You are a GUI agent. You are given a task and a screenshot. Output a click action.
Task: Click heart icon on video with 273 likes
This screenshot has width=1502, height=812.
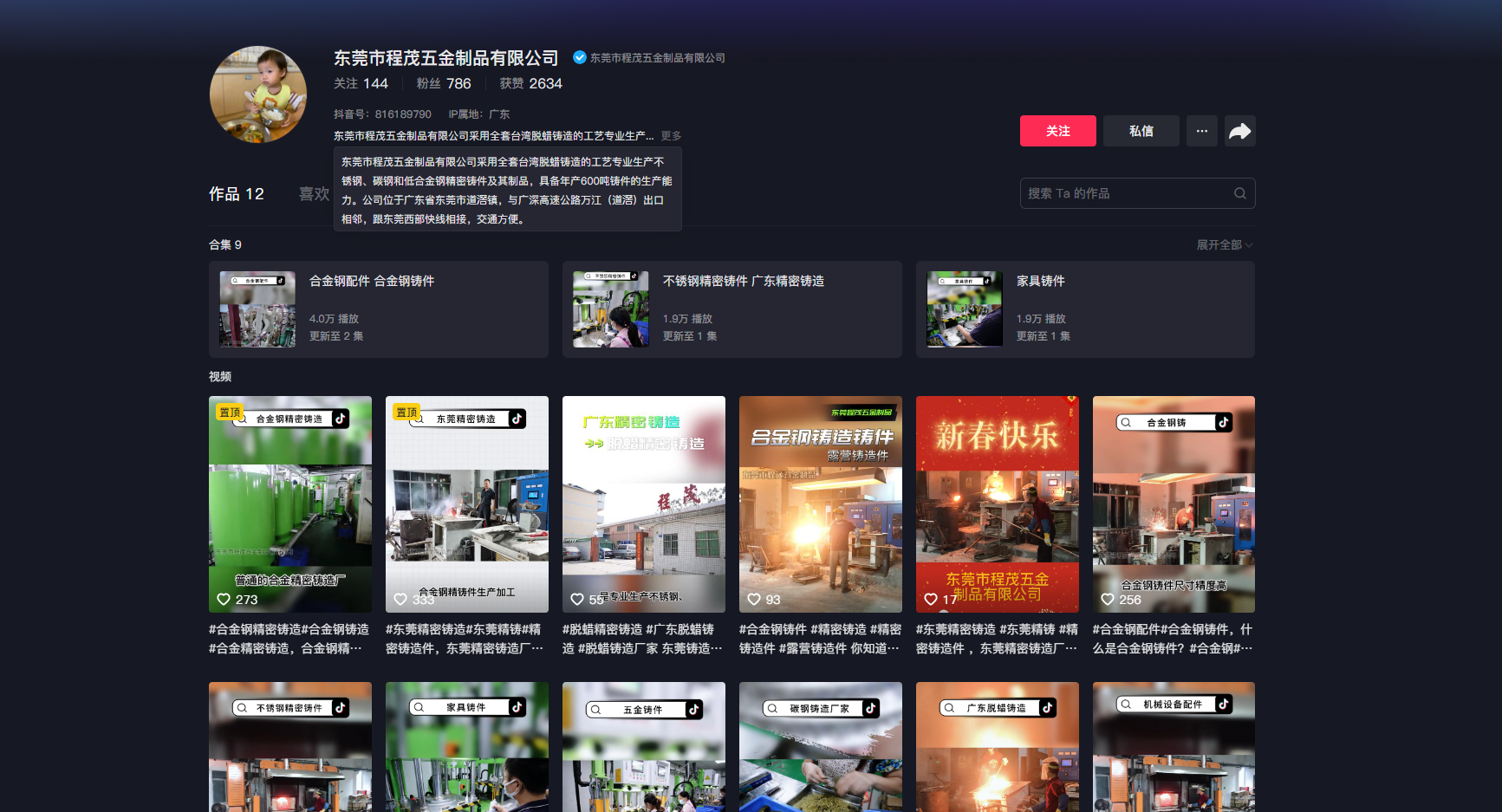coord(224,600)
